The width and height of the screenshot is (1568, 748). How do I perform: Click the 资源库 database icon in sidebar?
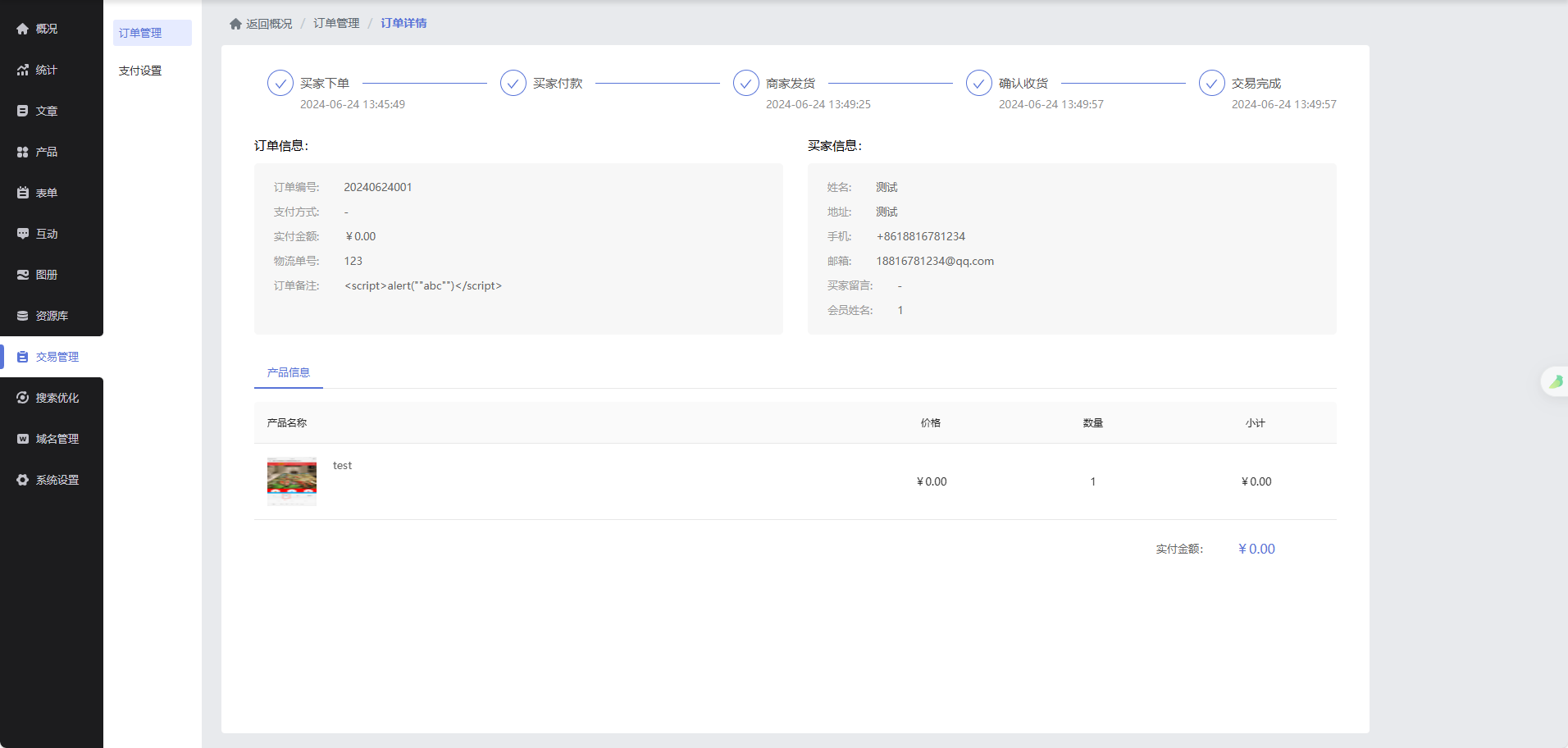point(23,316)
